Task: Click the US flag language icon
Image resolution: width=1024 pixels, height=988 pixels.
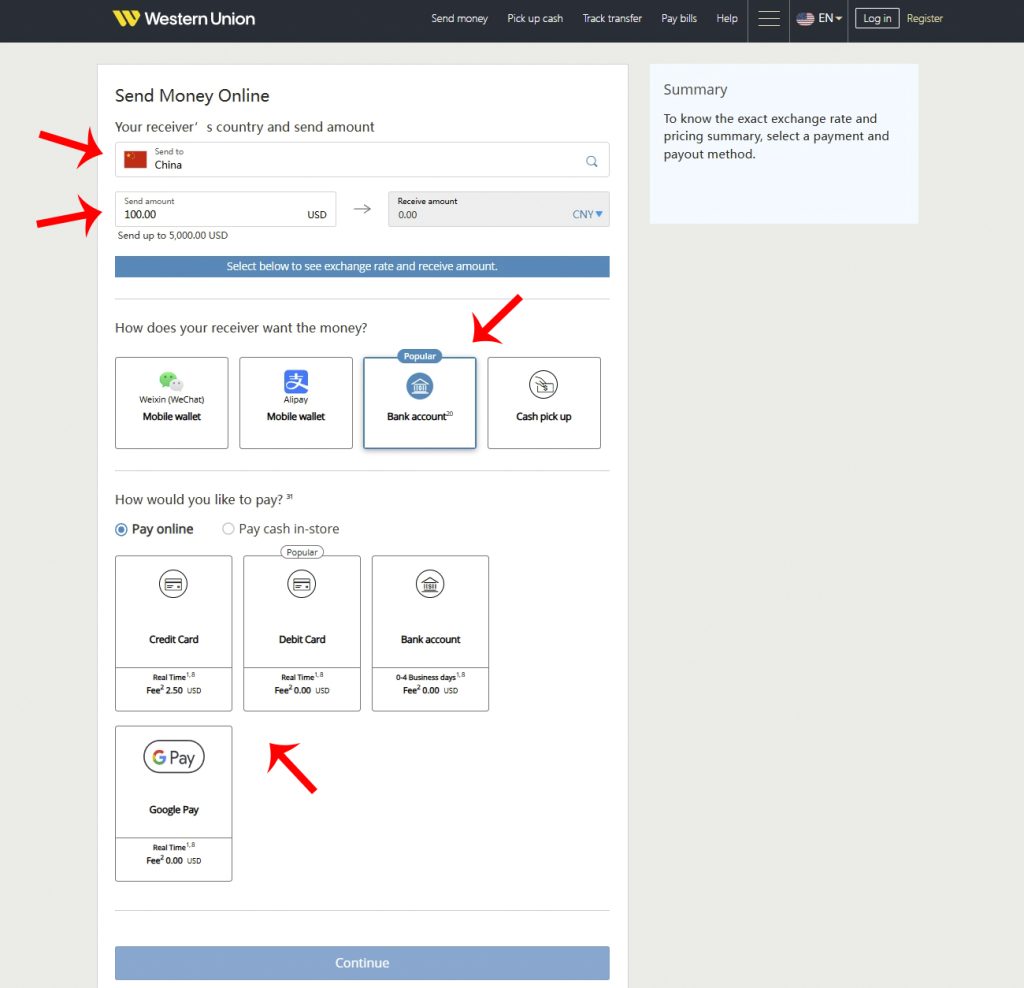Action: pyautogui.click(x=805, y=18)
